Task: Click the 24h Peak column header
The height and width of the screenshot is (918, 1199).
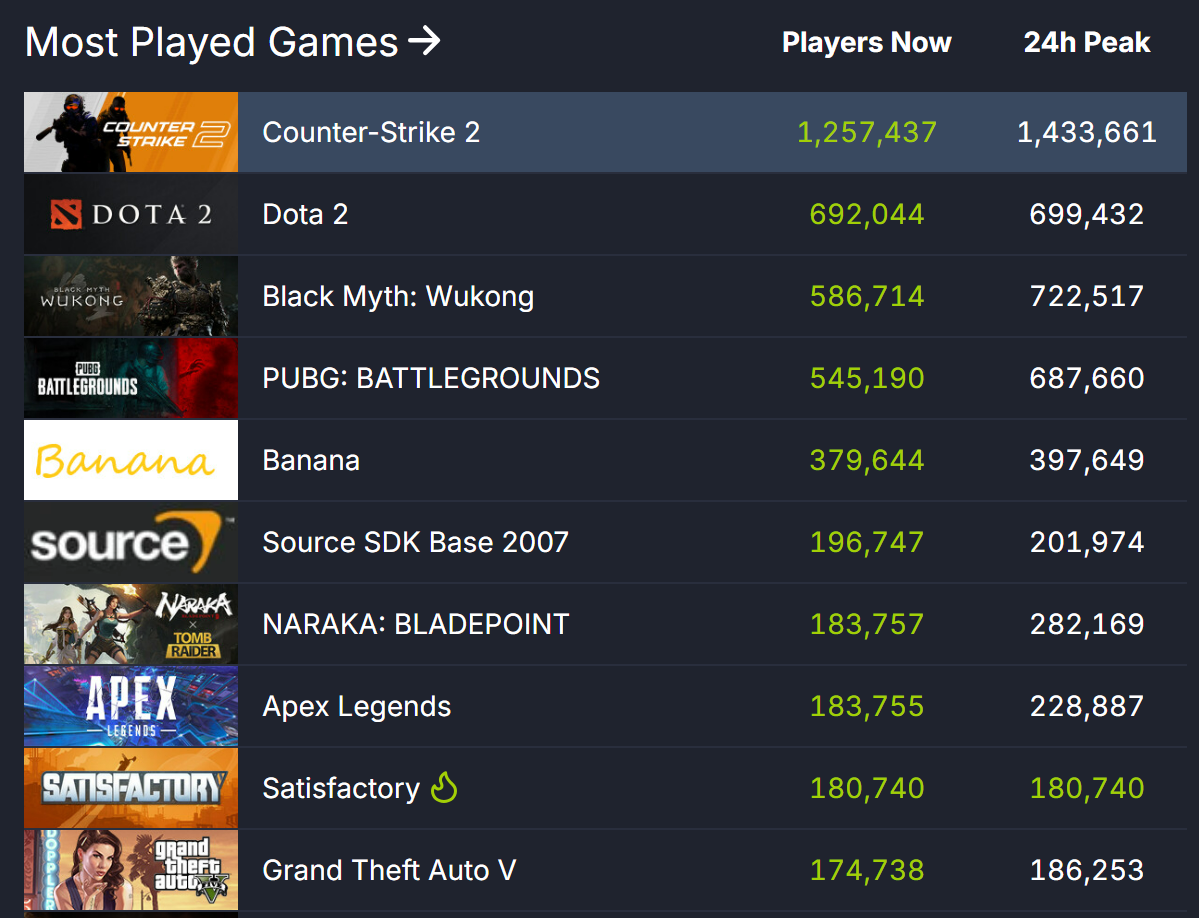Action: click(1087, 42)
